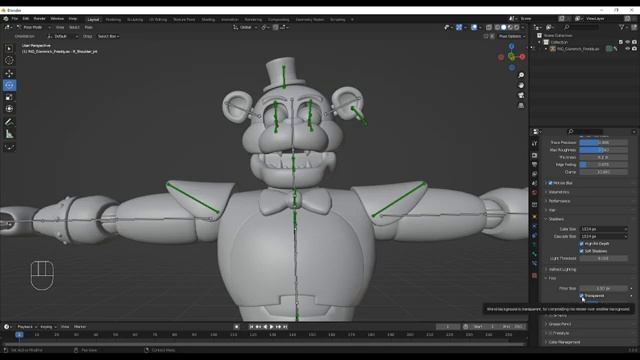This screenshot has width=640, height=360.
Task: Select rendered viewport shading mode
Action: tap(516, 27)
